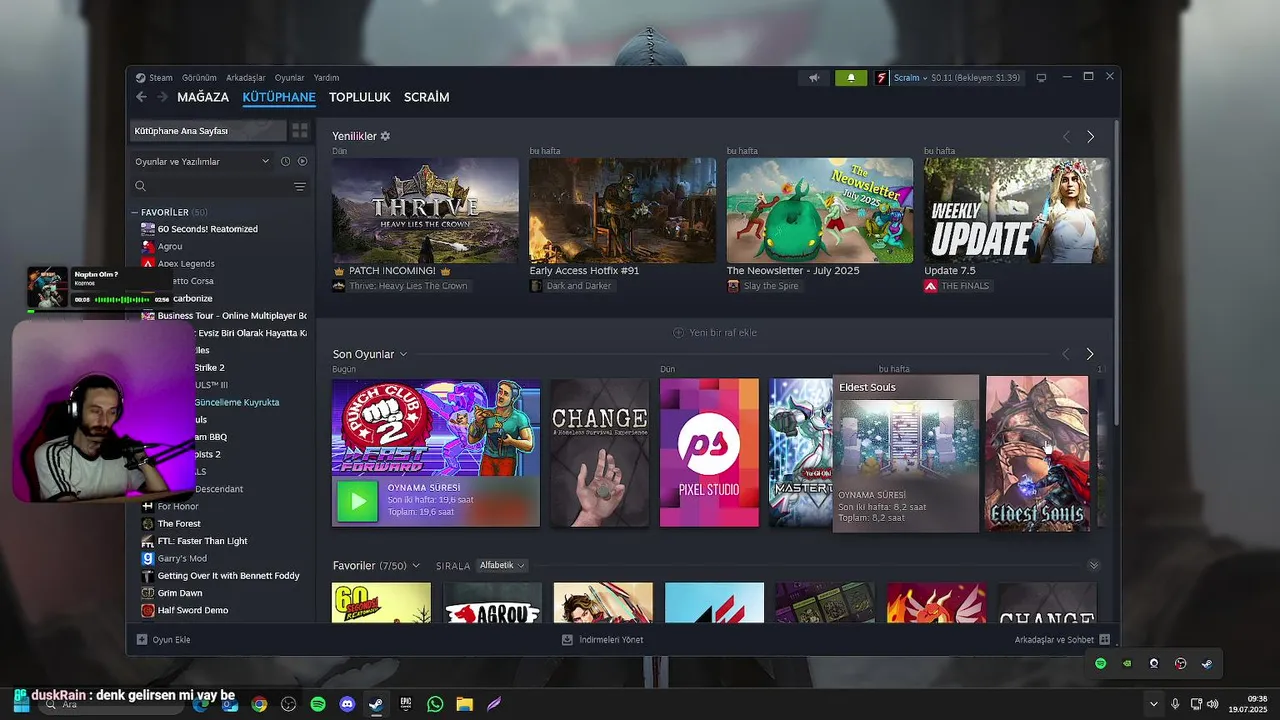Open Epic Games Launcher from taskbar
The width and height of the screenshot is (1280, 720).
(406, 704)
